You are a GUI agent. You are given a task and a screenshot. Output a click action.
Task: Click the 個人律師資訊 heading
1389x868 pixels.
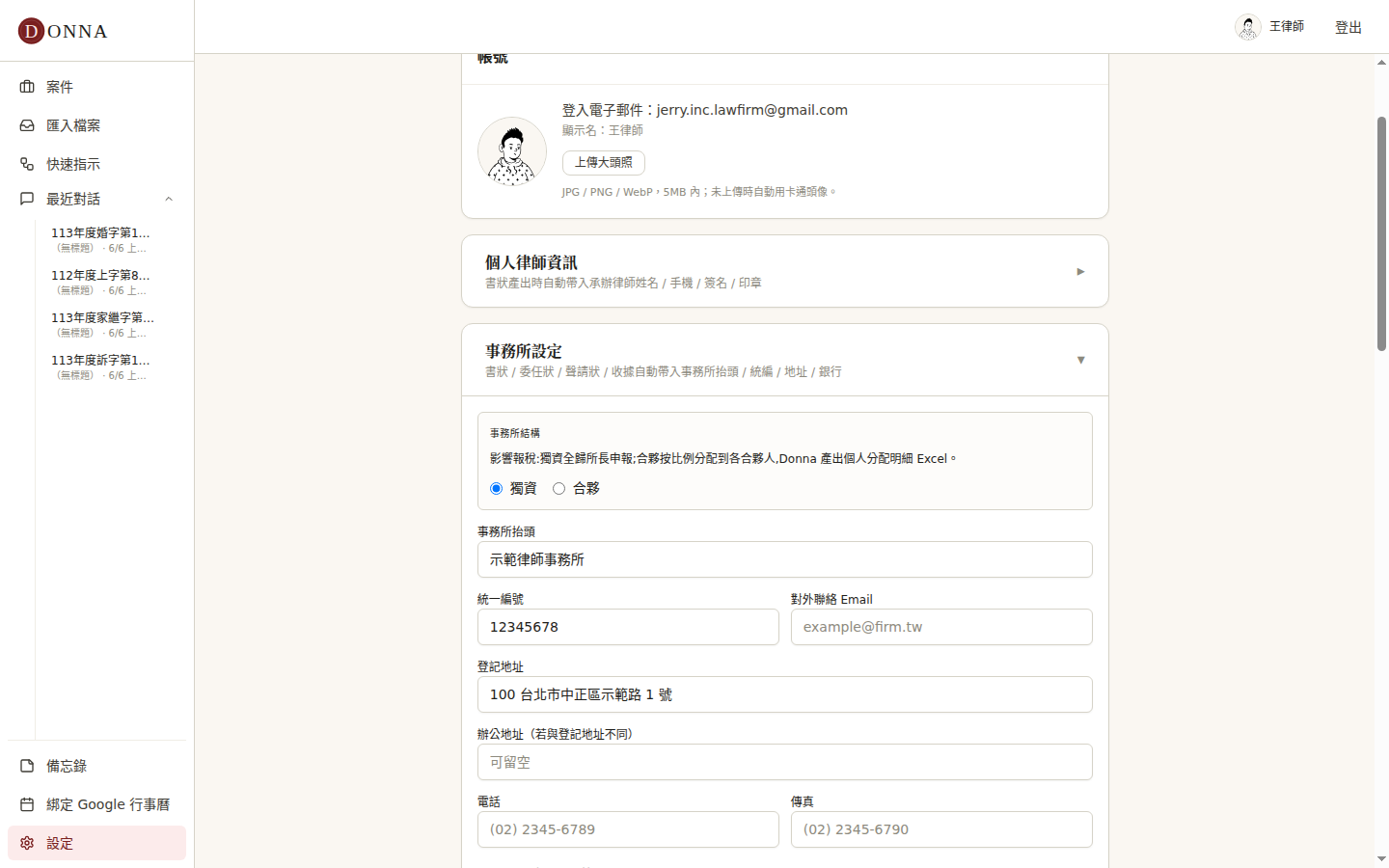(x=531, y=262)
